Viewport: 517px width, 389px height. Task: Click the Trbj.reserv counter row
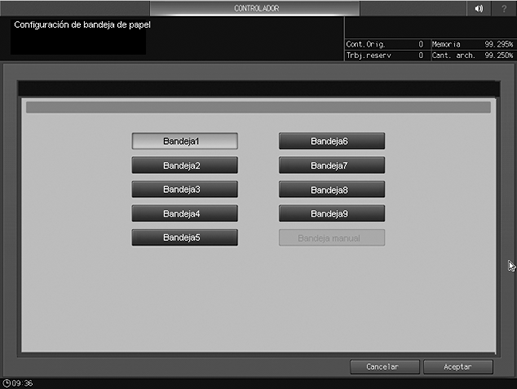pos(385,55)
